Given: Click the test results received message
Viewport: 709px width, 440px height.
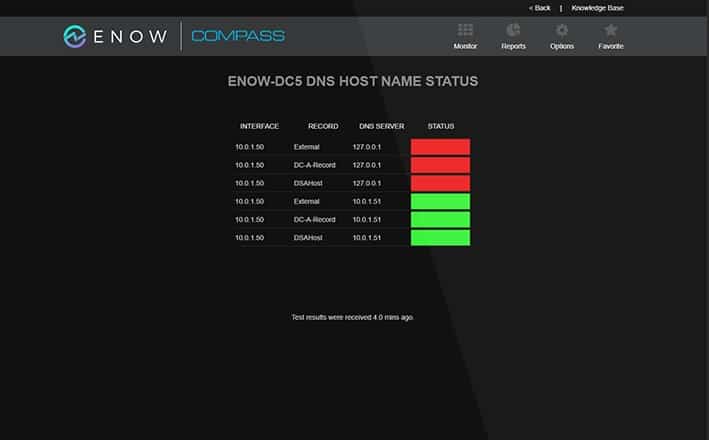Looking at the screenshot, I should (x=352, y=317).
